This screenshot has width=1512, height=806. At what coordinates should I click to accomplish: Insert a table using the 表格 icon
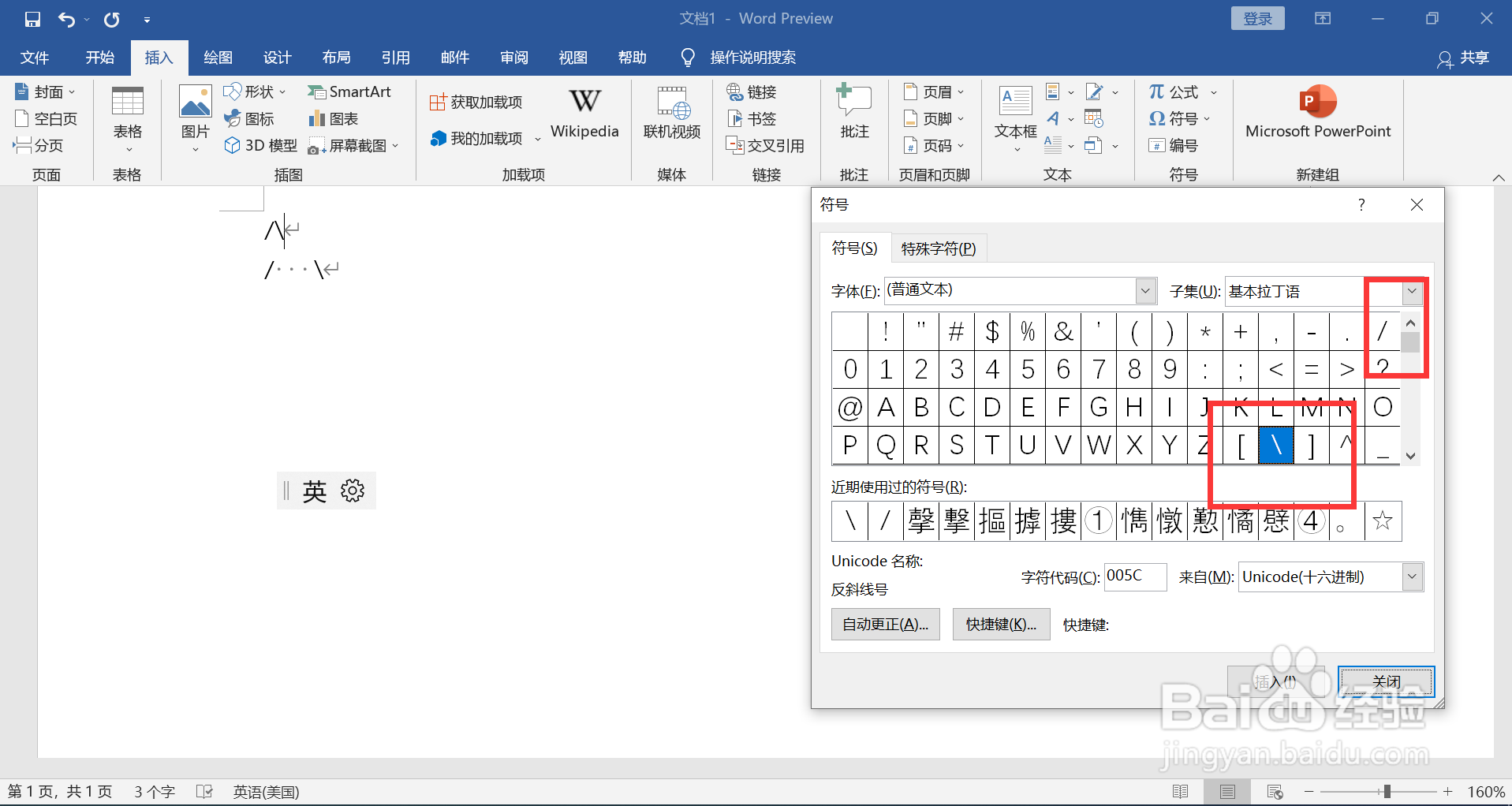coord(127,110)
